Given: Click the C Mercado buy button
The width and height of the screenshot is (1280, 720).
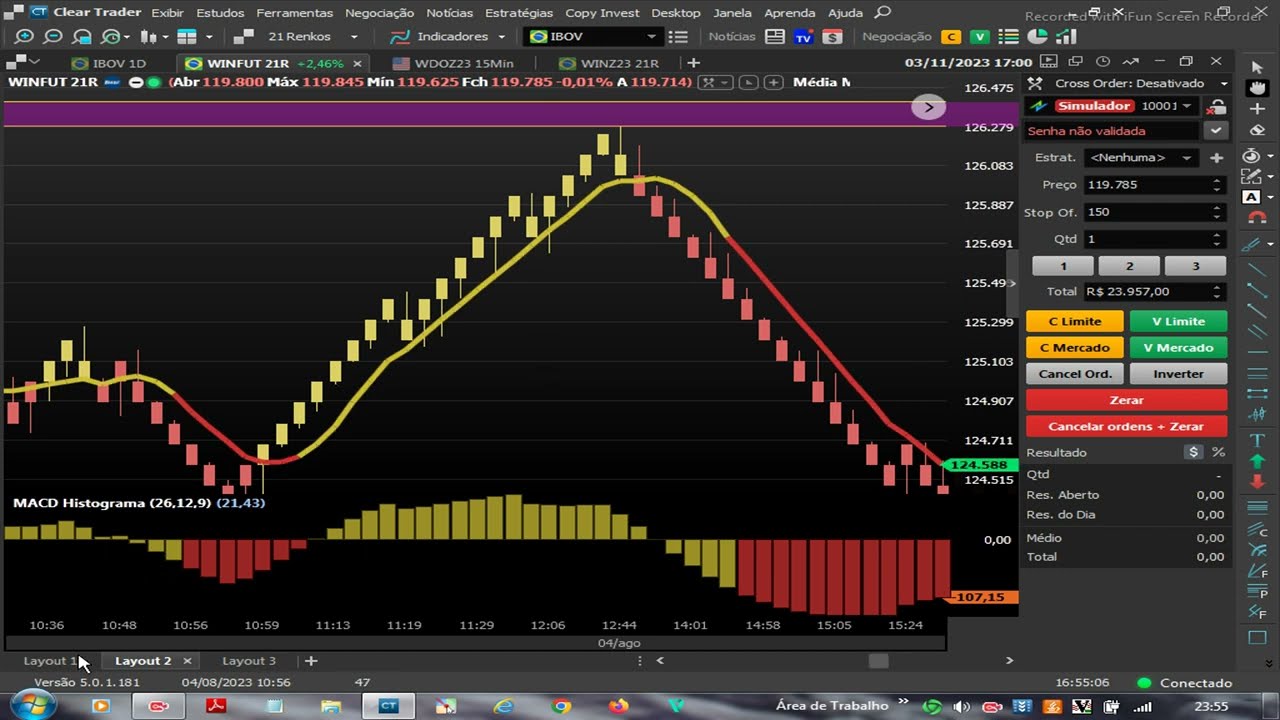Looking at the screenshot, I should [x=1075, y=348].
